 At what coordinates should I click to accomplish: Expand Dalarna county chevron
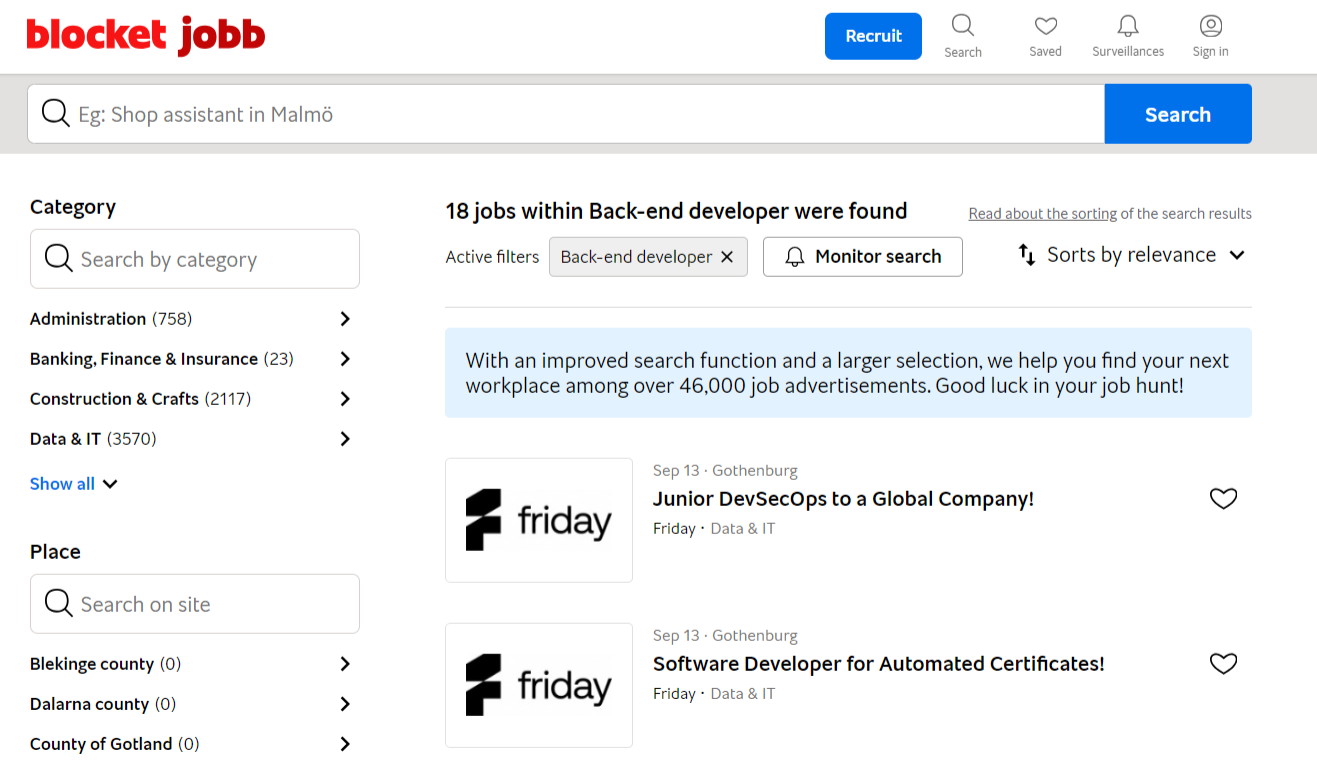tap(345, 704)
